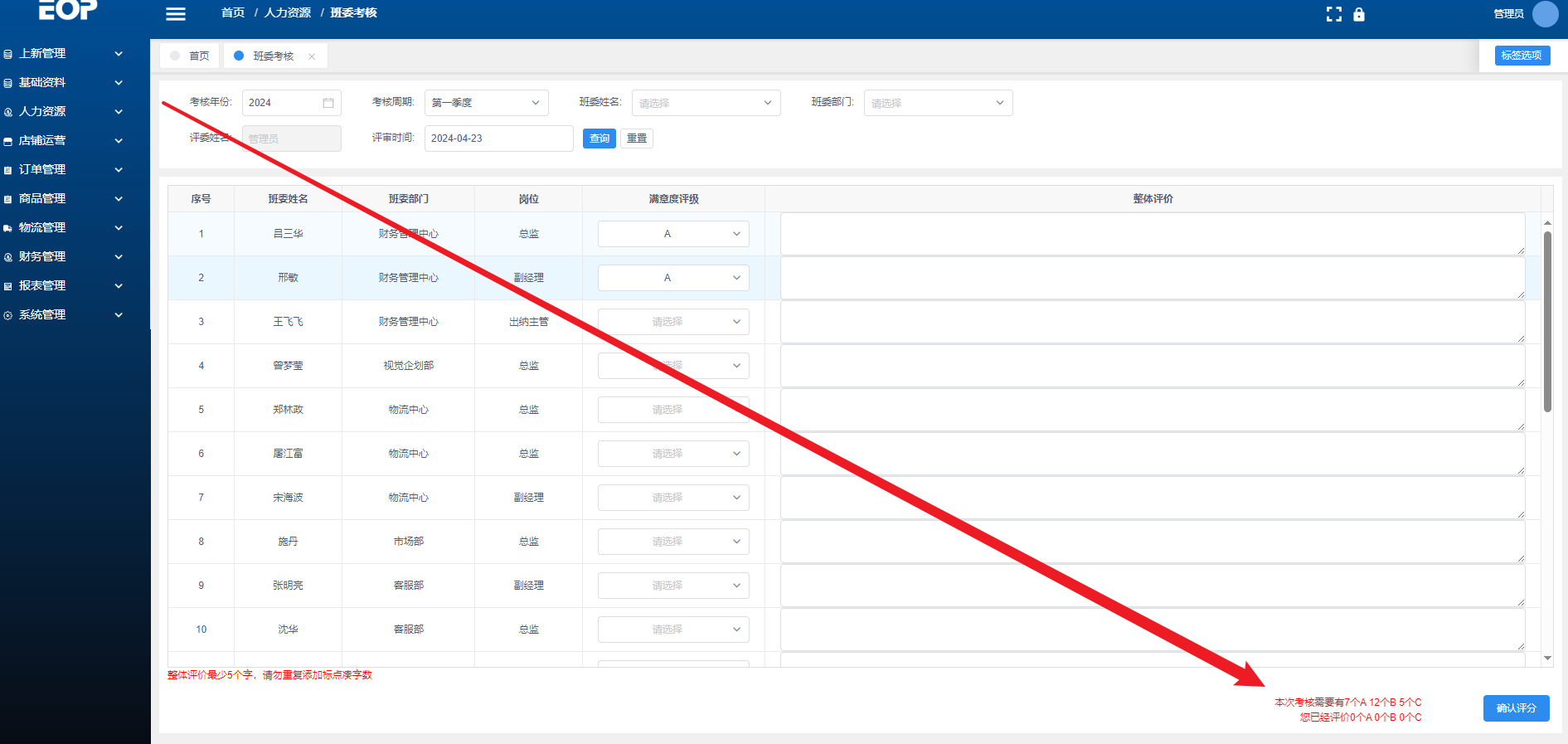
Task: Click the EOP logo
Action: click(68, 10)
